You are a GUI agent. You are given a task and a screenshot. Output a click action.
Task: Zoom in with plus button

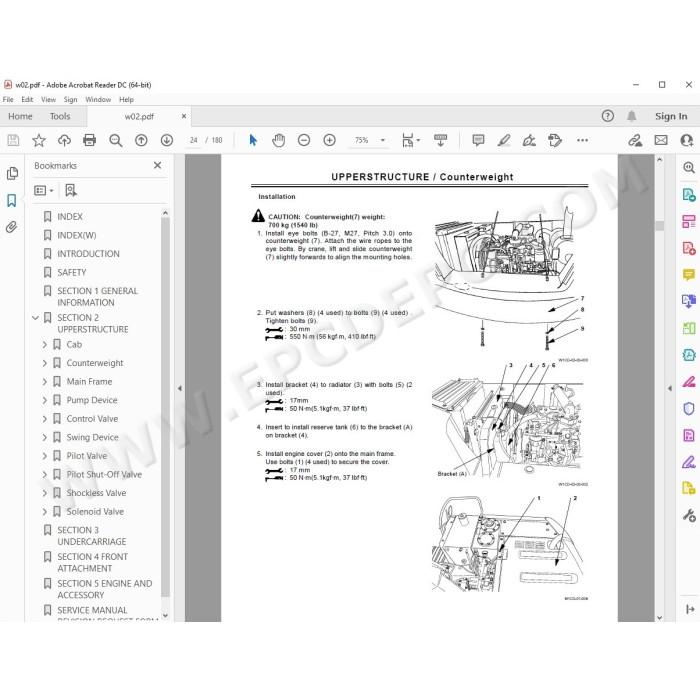[x=329, y=140]
